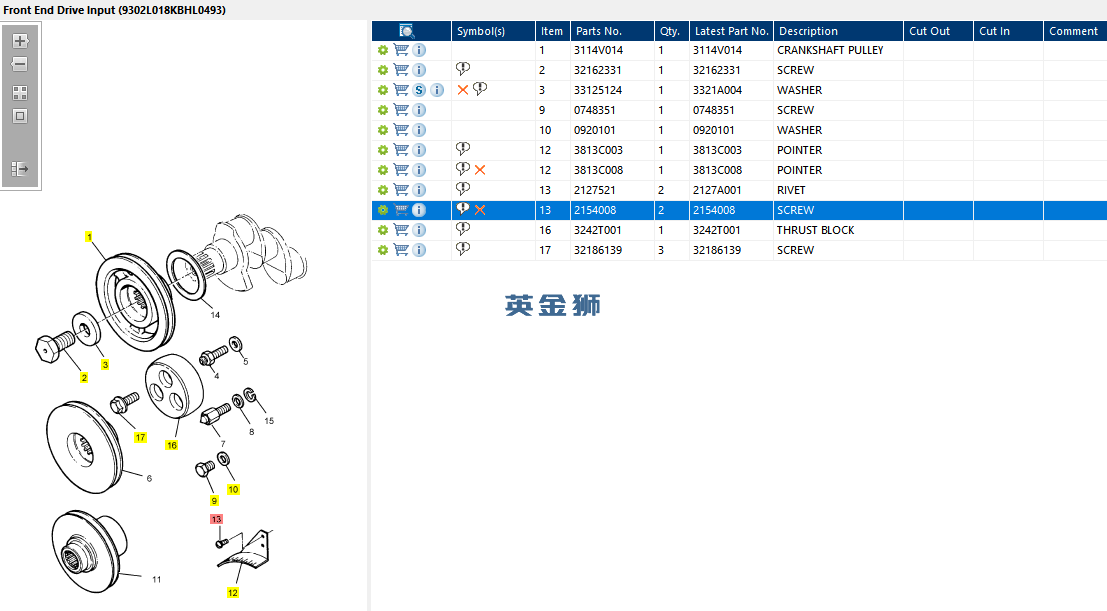
Task: Click orange X symbol in WASHER 33125124 row
Action: click(x=463, y=90)
